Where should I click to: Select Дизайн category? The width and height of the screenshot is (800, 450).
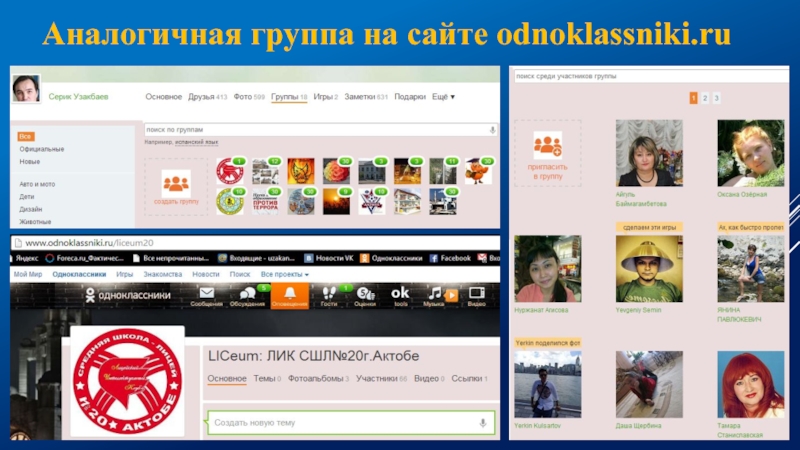click(31, 209)
